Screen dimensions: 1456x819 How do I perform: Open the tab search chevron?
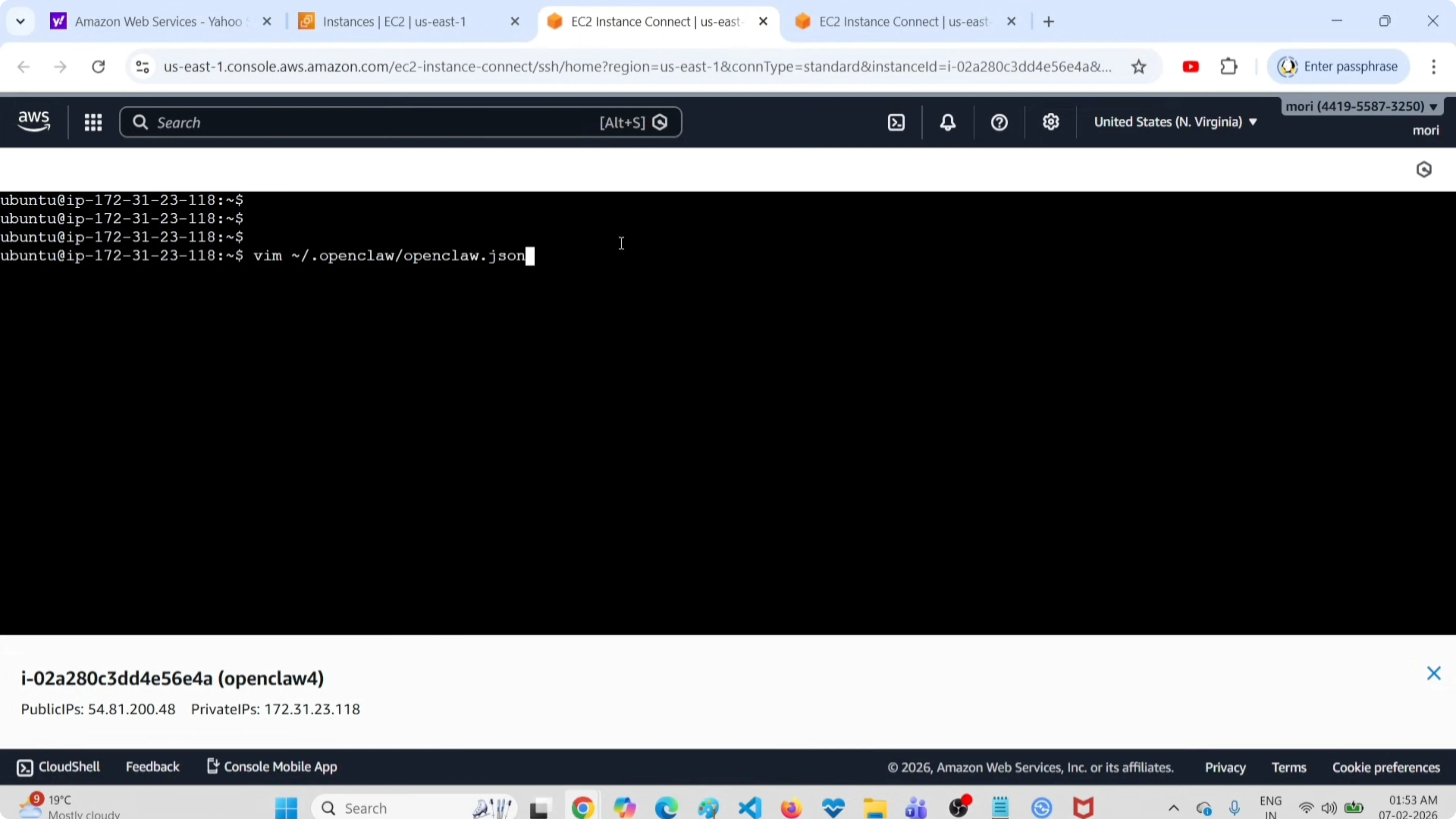(20, 21)
